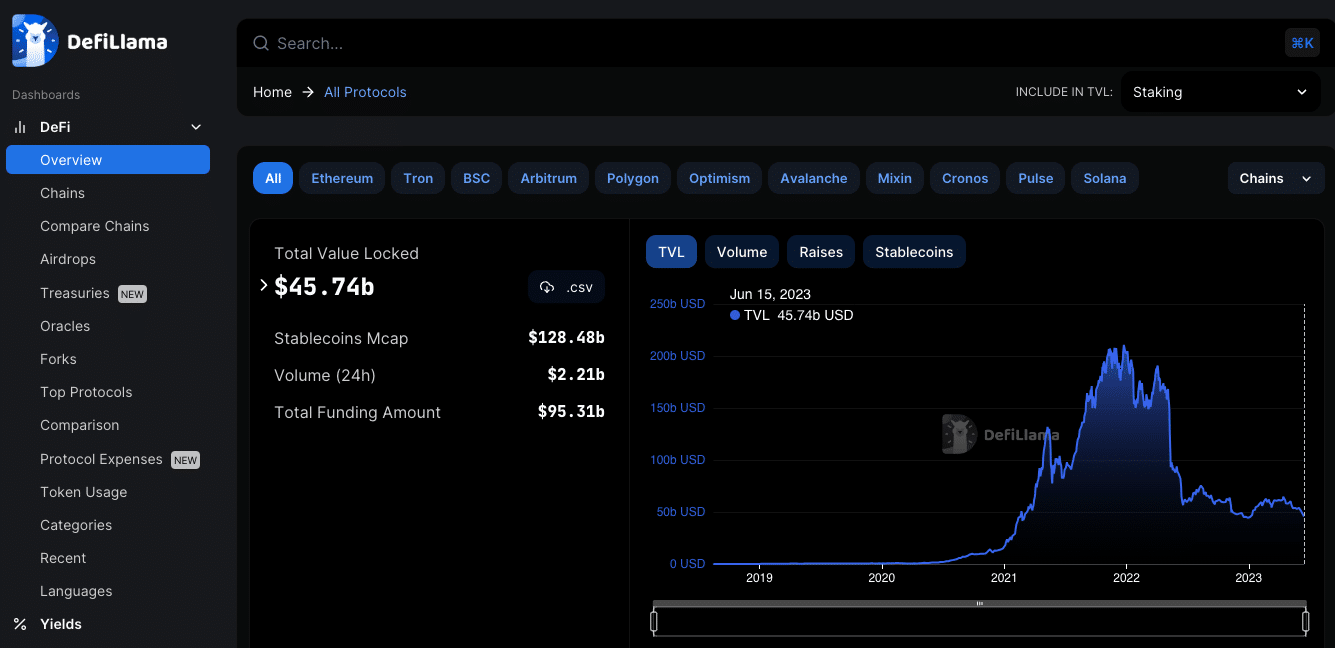
Task: Open the Stablecoins tab
Action: 913,251
